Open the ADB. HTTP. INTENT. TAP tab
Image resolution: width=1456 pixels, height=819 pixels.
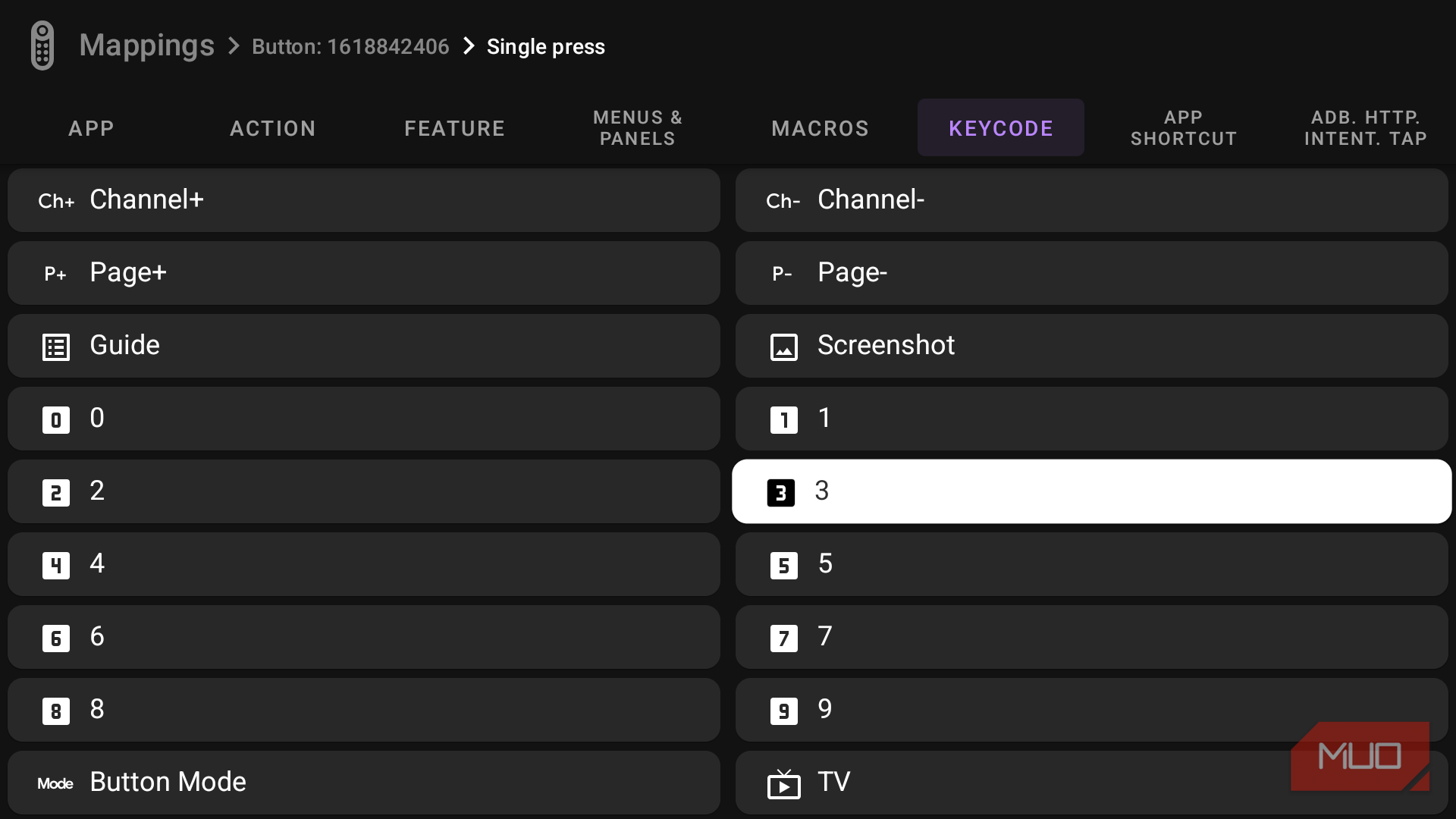point(1366,128)
